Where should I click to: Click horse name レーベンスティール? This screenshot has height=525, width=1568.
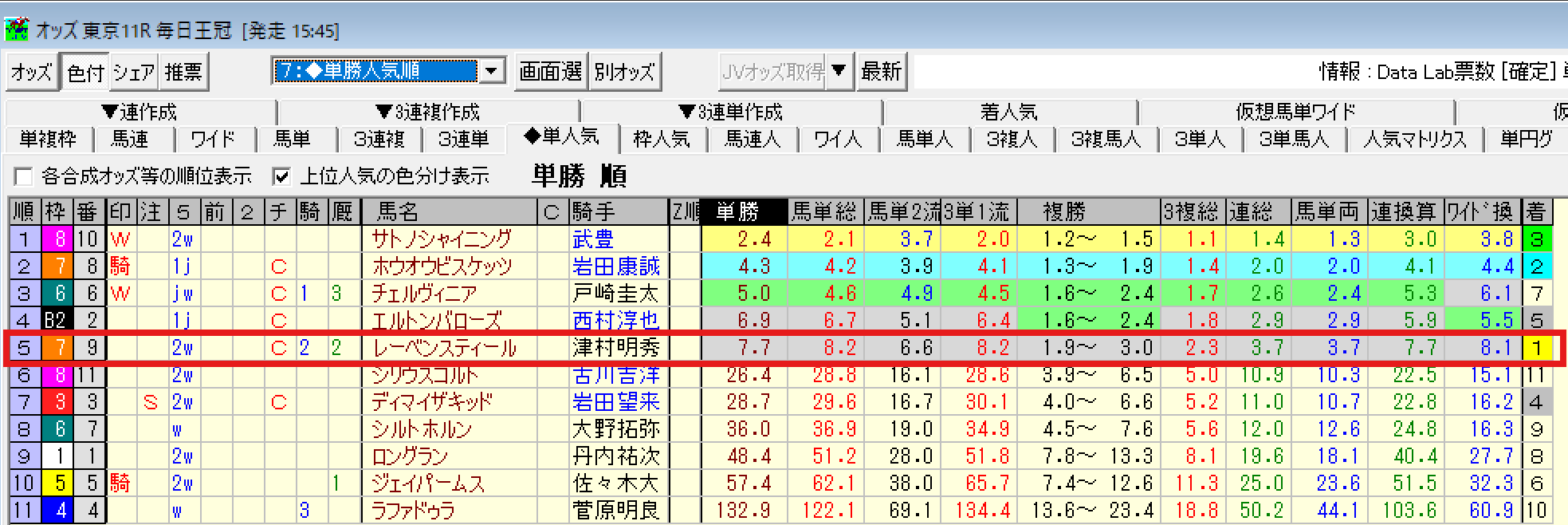pyautogui.click(x=444, y=348)
